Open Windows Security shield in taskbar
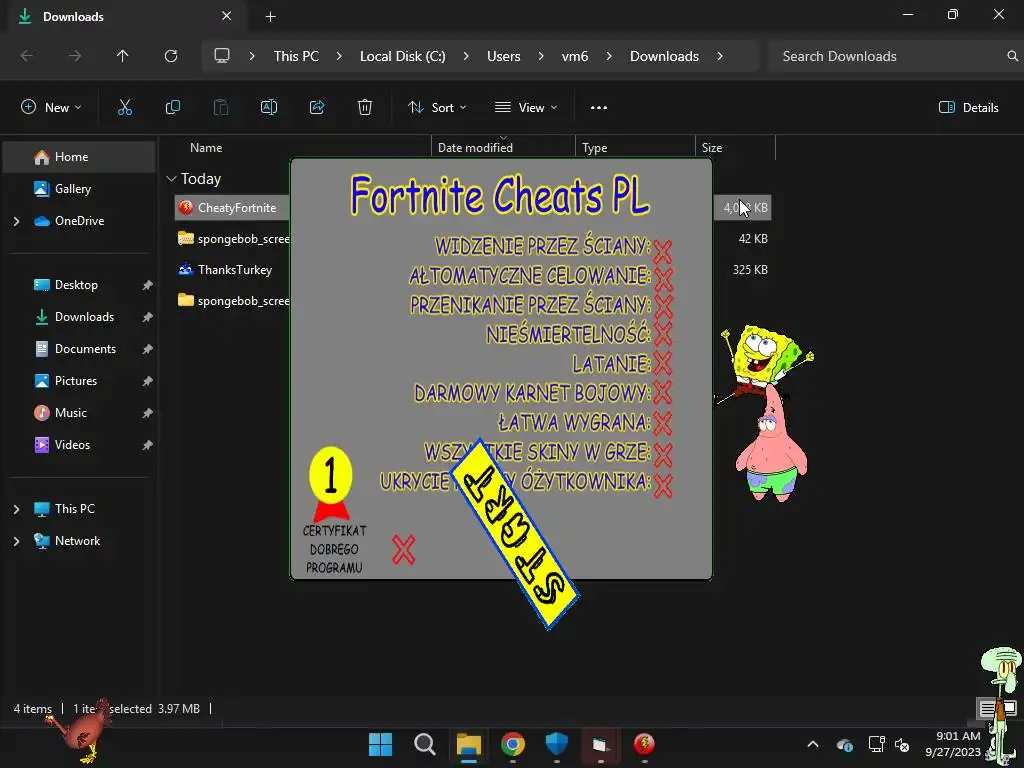The width and height of the screenshot is (1024, 768). pyautogui.click(x=556, y=744)
